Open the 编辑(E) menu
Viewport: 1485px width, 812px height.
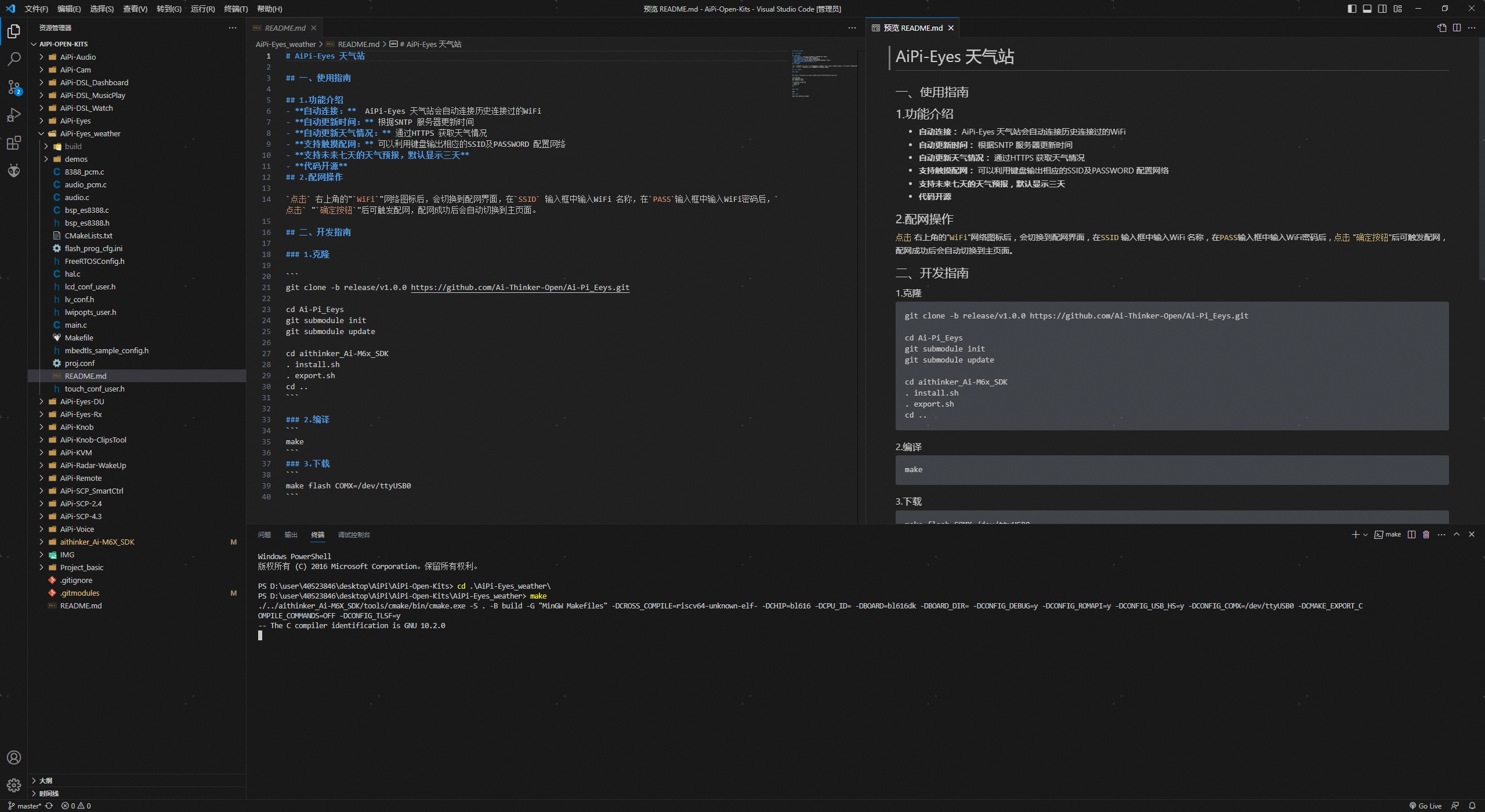pos(69,9)
